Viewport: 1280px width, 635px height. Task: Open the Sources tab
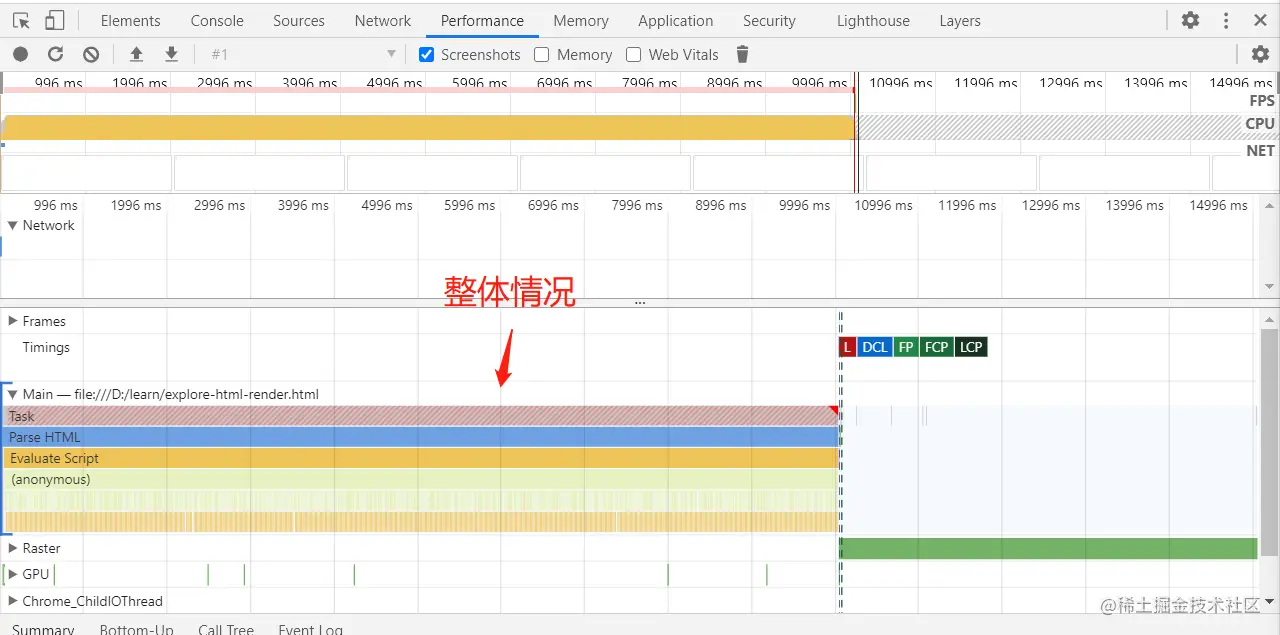click(299, 20)
